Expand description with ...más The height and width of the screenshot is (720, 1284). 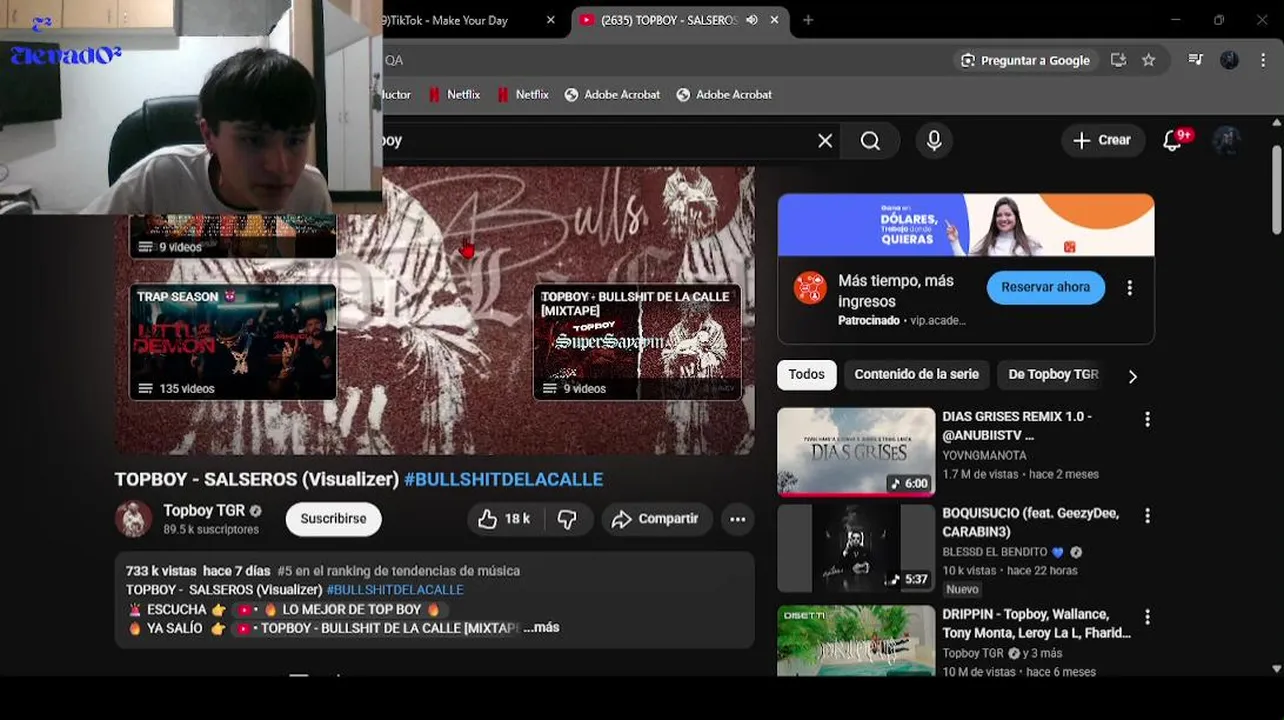(541, 628)
